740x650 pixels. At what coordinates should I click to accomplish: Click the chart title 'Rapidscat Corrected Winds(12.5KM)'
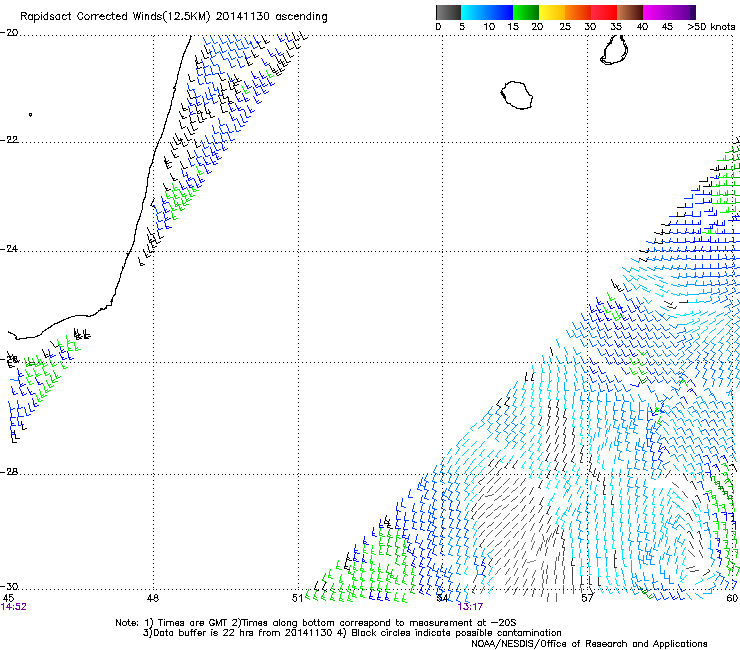(115, 17)
